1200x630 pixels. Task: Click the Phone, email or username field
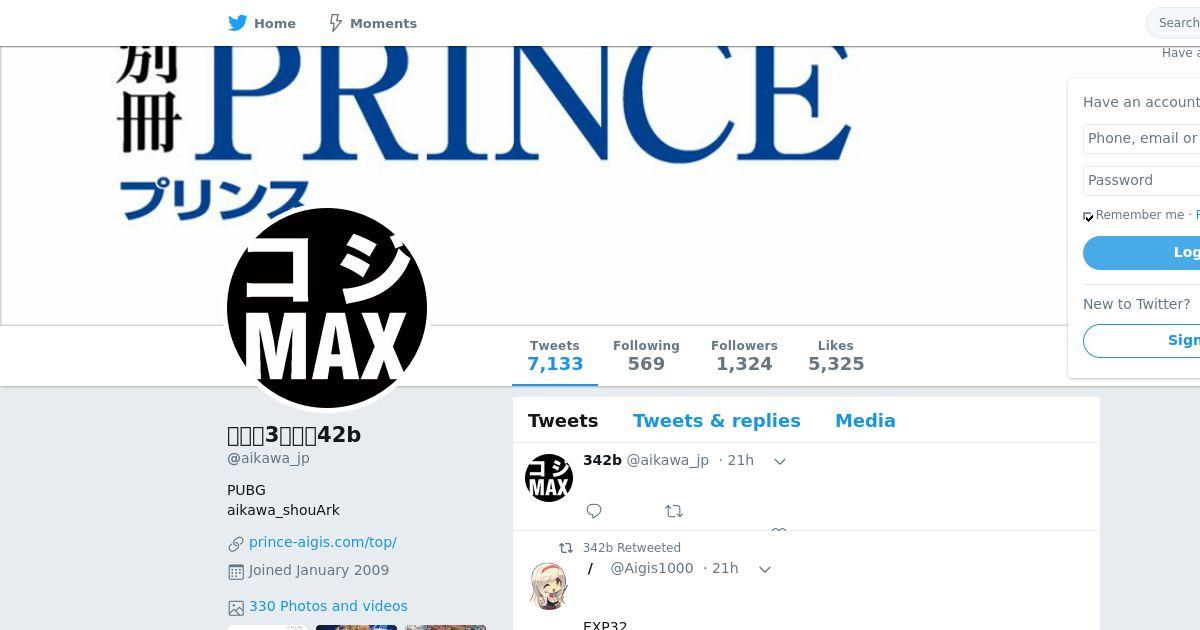pyautogui.click(x=1141, y=138)
